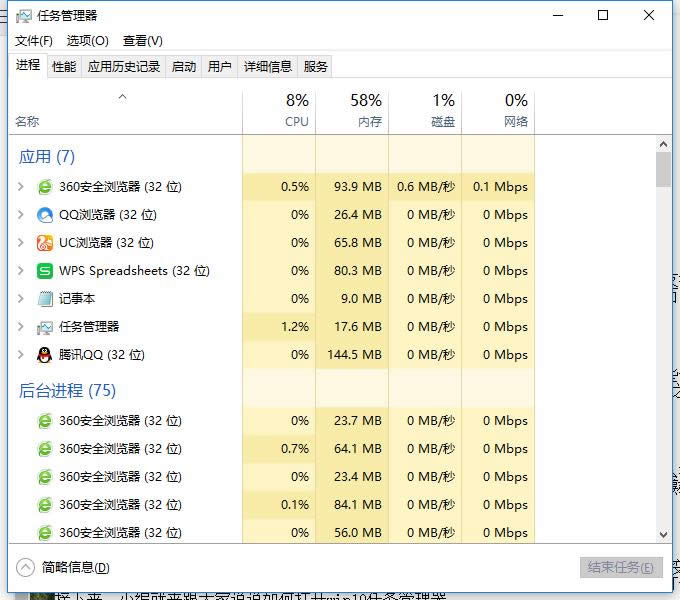680x600 pixels.
Task: Open the 文件(F) menu
Action: point(34,41)
